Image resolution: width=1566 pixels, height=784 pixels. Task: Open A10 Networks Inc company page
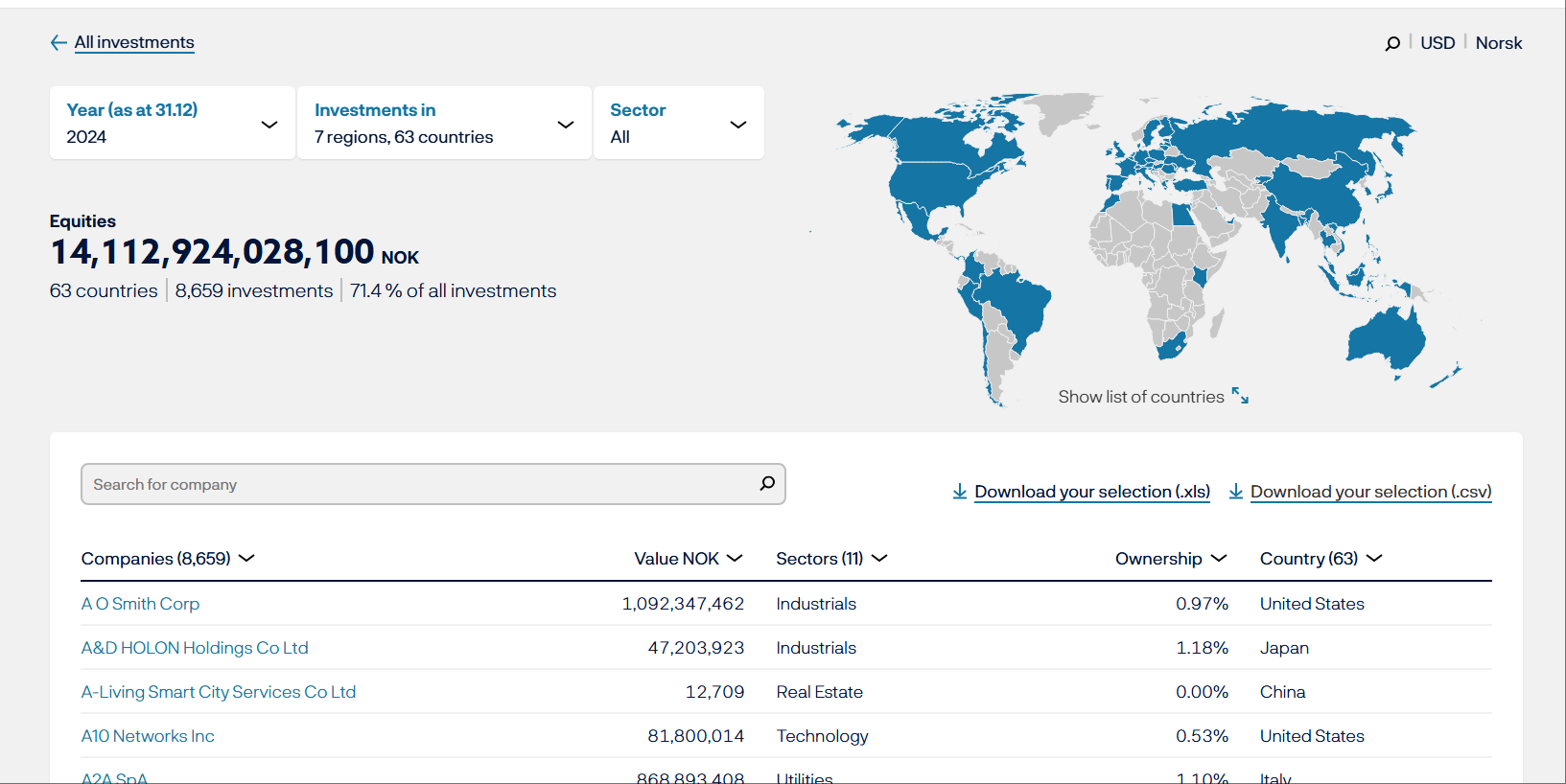point(148,736)
